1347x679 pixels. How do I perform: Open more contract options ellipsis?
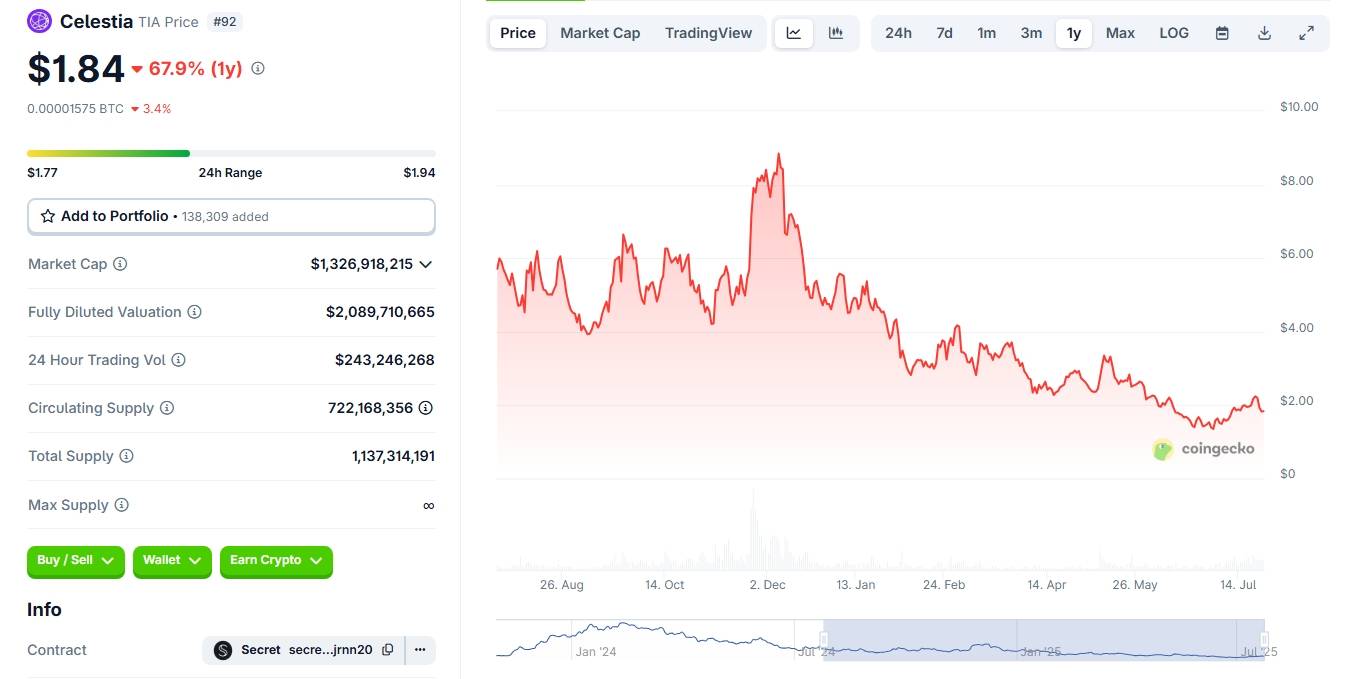pos(420,650)
